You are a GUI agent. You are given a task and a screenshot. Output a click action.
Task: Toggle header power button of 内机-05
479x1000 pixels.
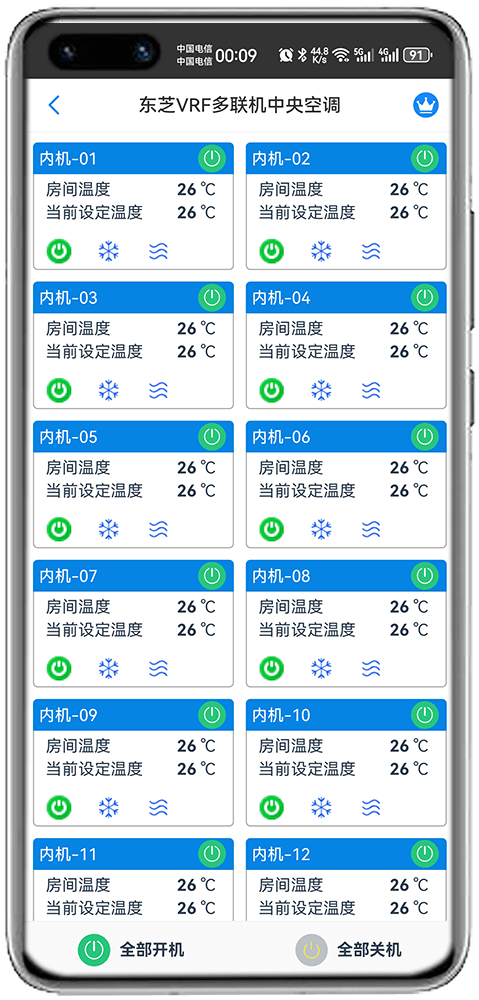point(212,436)
